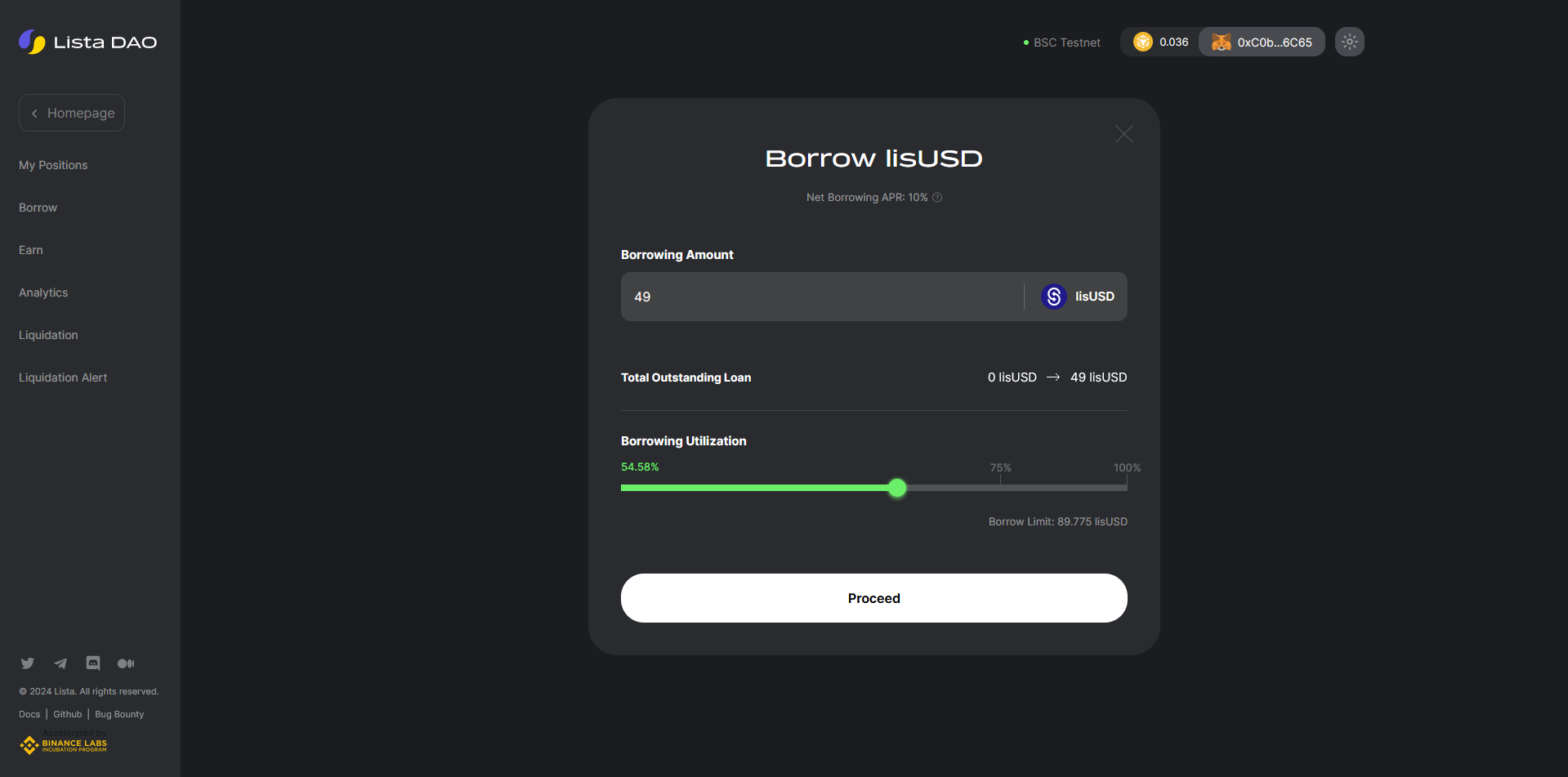Click the BSC Testnet network indicator

[1062, 42]
